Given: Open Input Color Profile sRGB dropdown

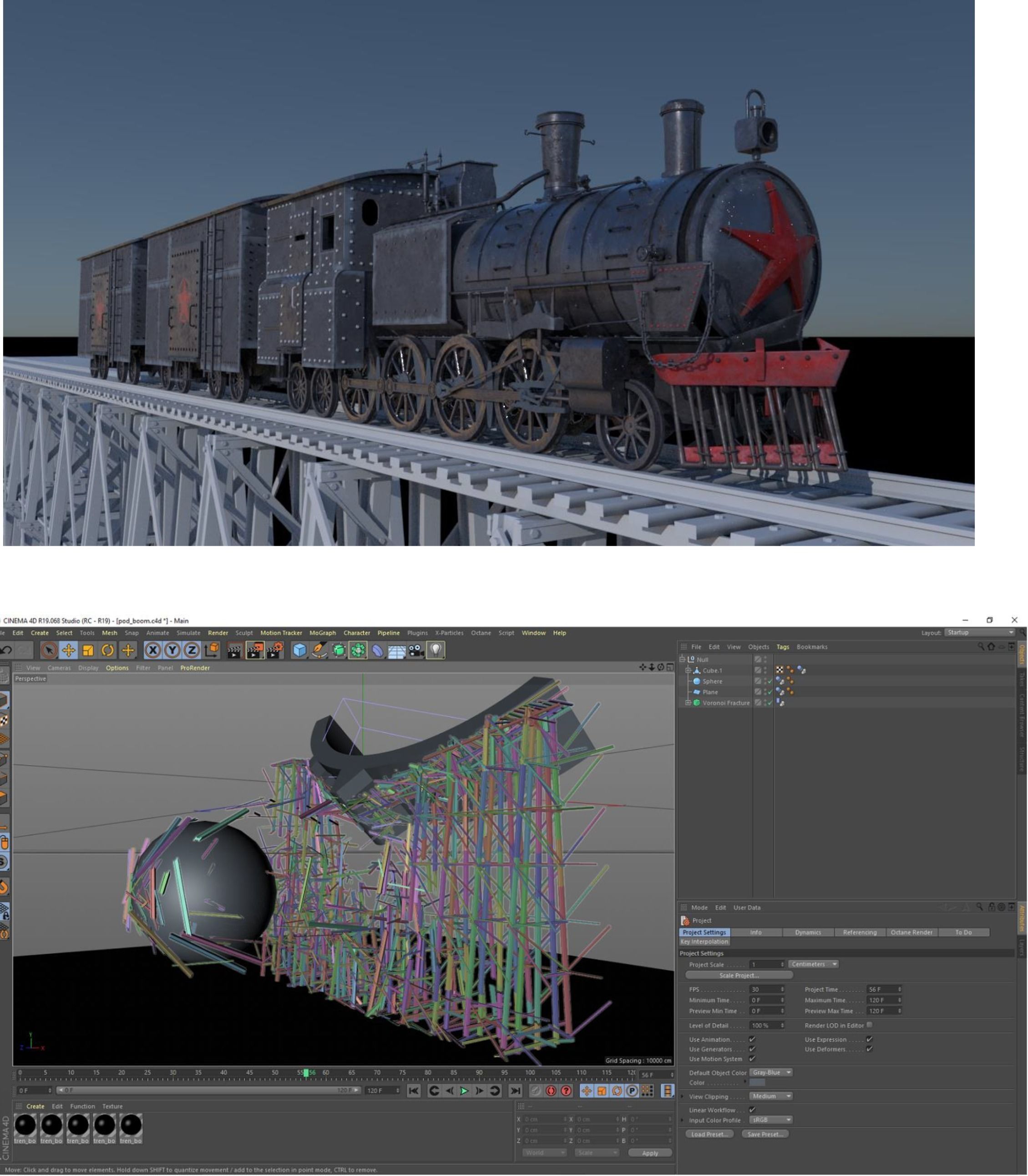Looking at the screenshot, I should point(771,1120).
